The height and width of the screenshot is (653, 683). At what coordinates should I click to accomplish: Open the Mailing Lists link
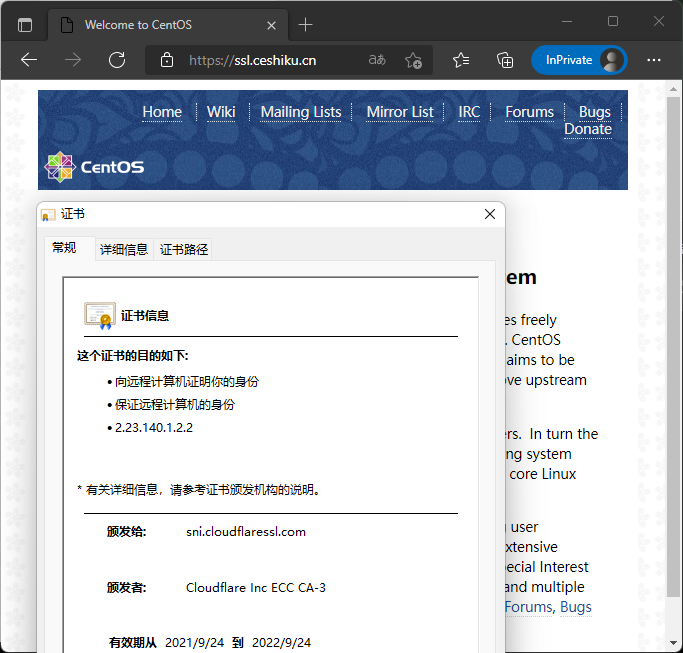point(301,112)
